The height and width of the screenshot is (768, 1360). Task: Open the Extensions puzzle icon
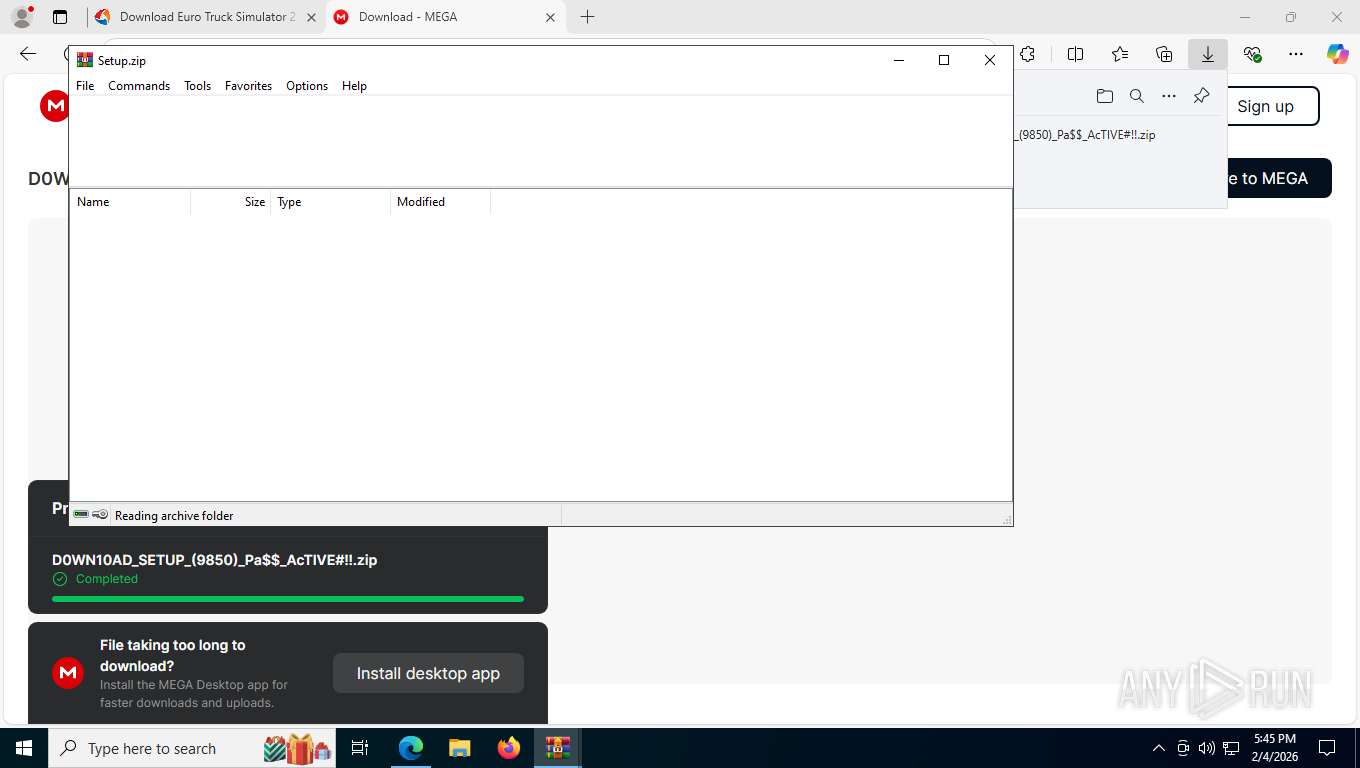1028,54
